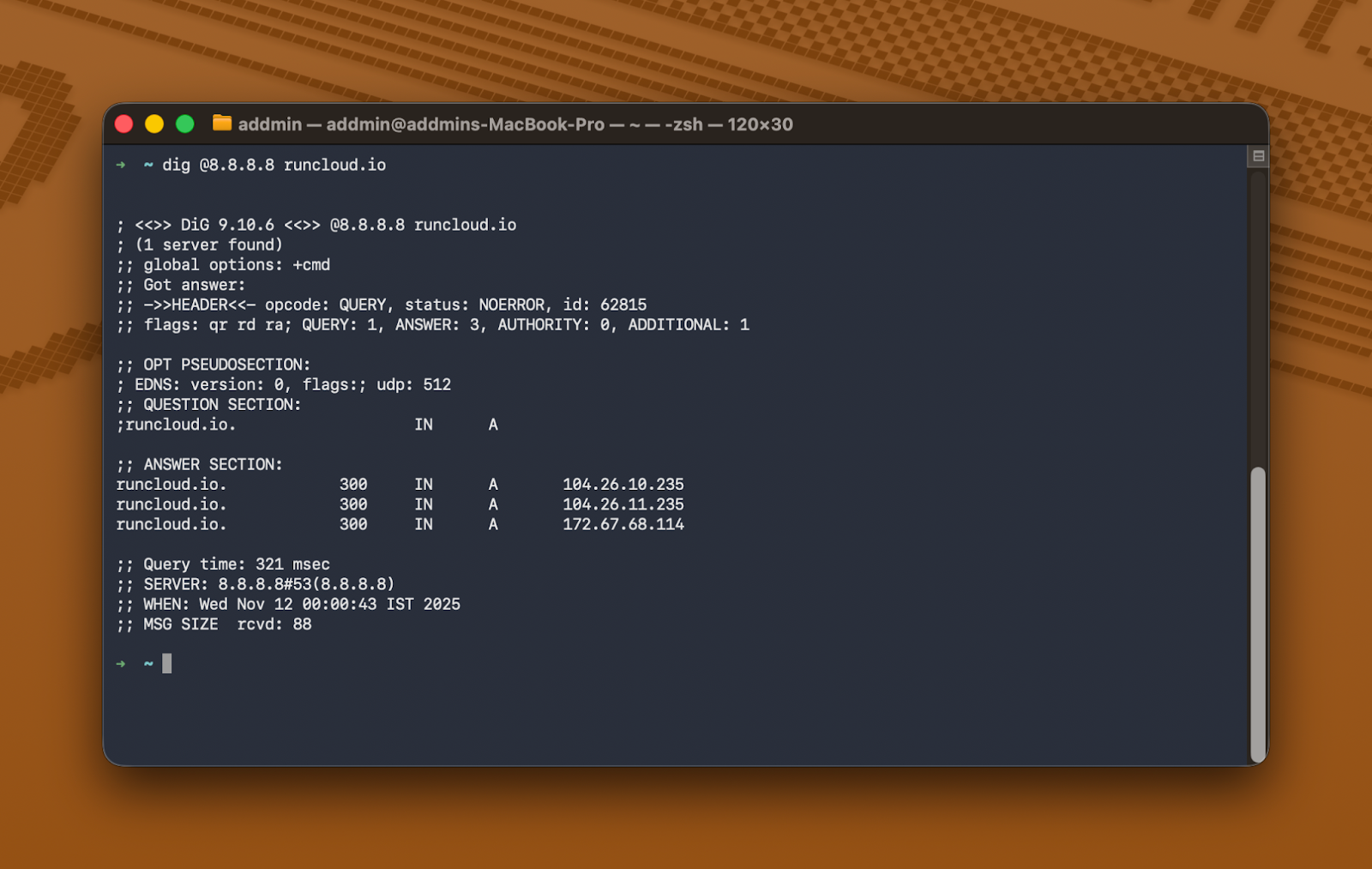The height and width of the screenshot is (869, 1372).
Task: Click the green arrow on the last prompt
Action: click(121, 664)
